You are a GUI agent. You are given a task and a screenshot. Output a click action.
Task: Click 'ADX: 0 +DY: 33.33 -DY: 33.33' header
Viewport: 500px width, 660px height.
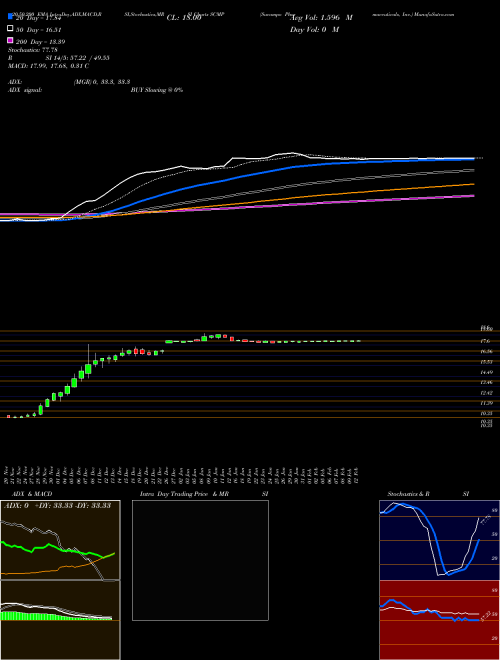57,506
